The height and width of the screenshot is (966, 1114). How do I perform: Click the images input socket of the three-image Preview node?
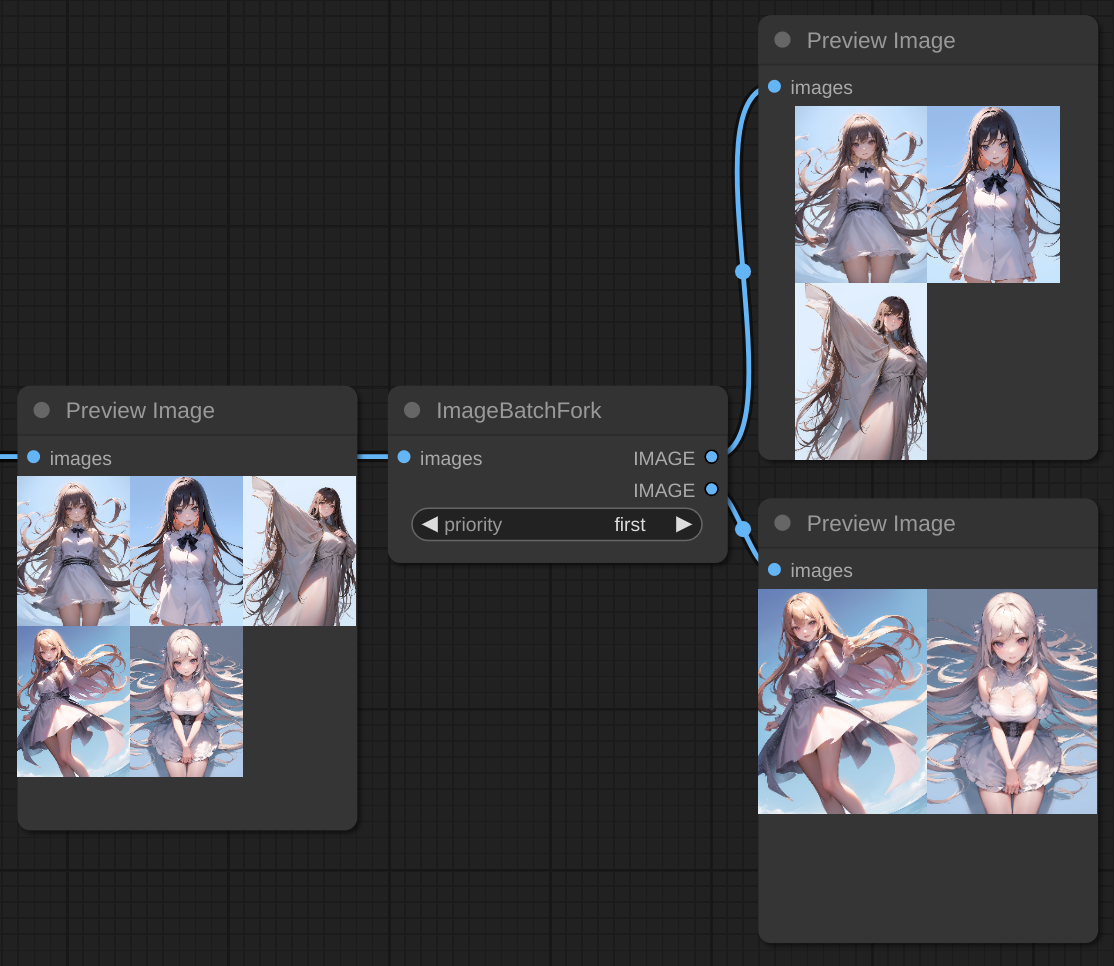tap(774, 87)
